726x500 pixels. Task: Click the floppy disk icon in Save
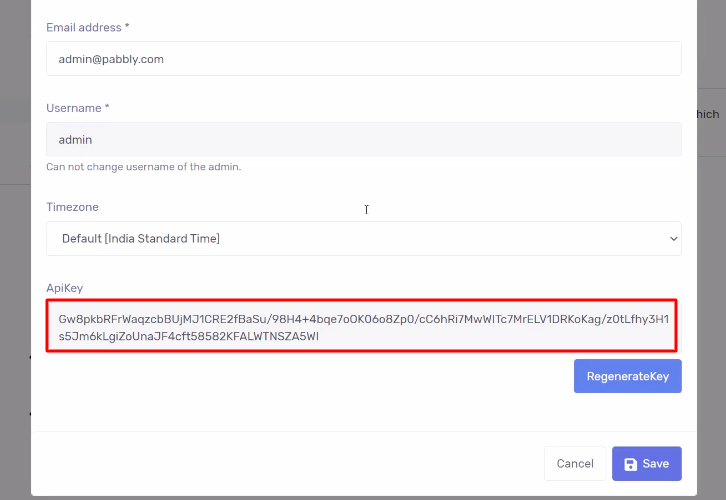630,464
